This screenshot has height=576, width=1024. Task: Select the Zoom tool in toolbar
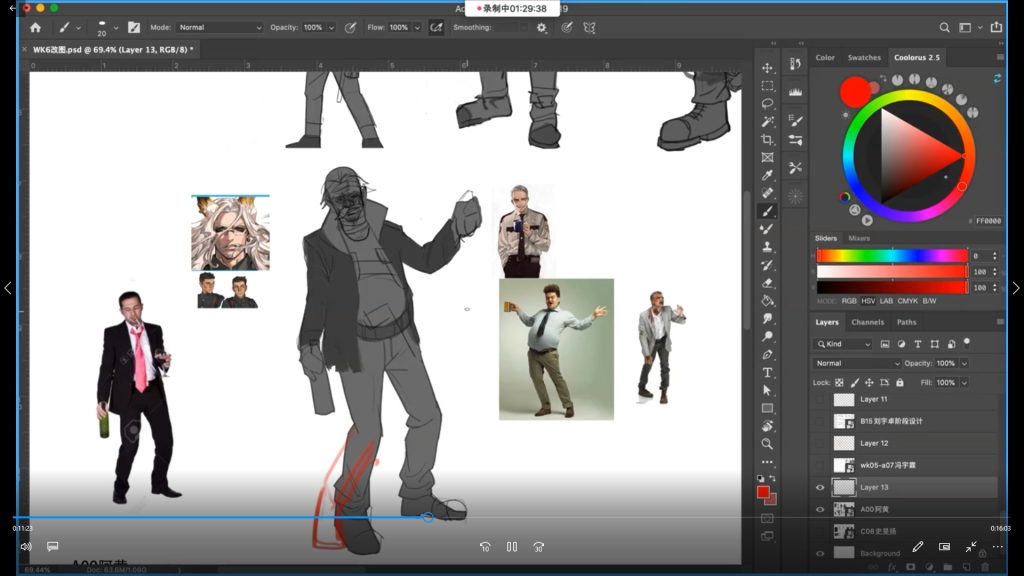pyautogui.click(x=767, y=443)
